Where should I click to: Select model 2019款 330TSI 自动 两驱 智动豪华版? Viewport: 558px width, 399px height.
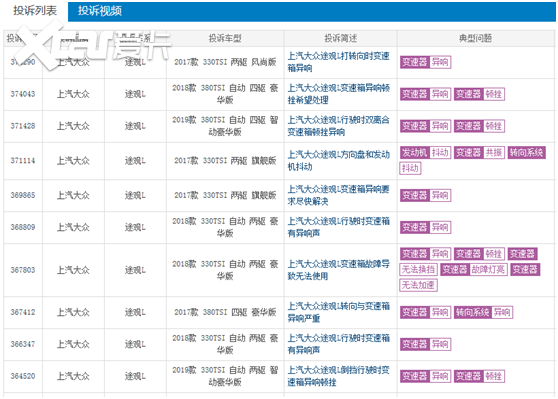tap(225, 376)
